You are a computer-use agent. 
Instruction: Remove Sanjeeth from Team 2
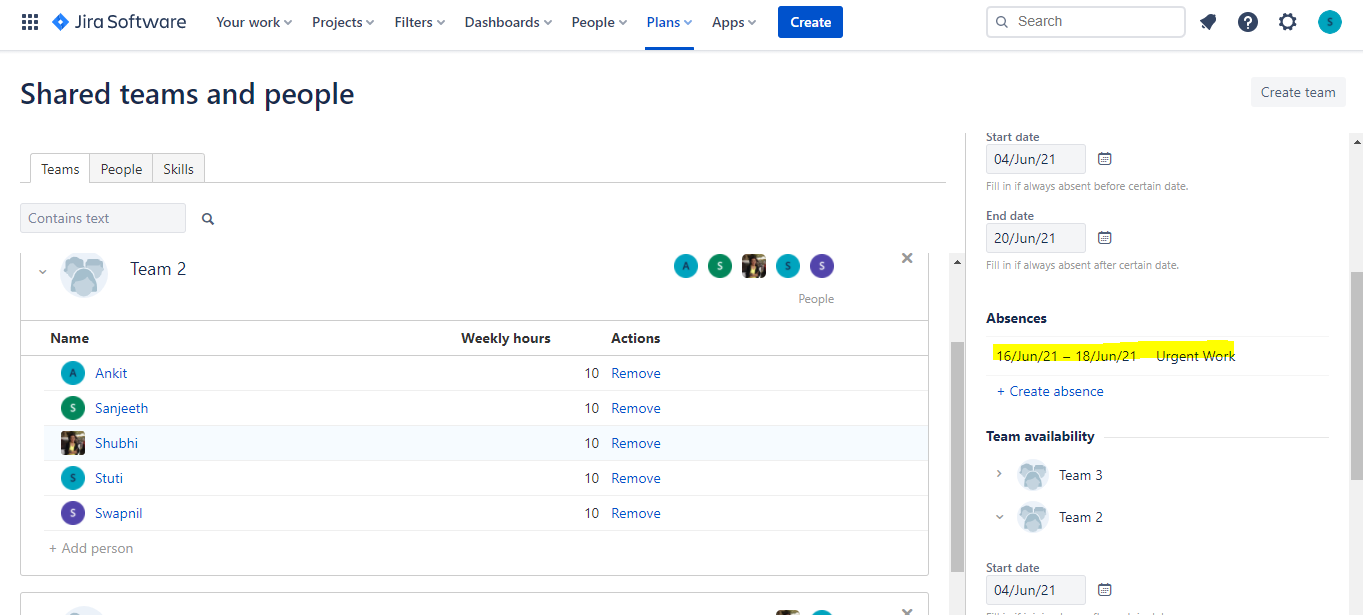(636, 408)
